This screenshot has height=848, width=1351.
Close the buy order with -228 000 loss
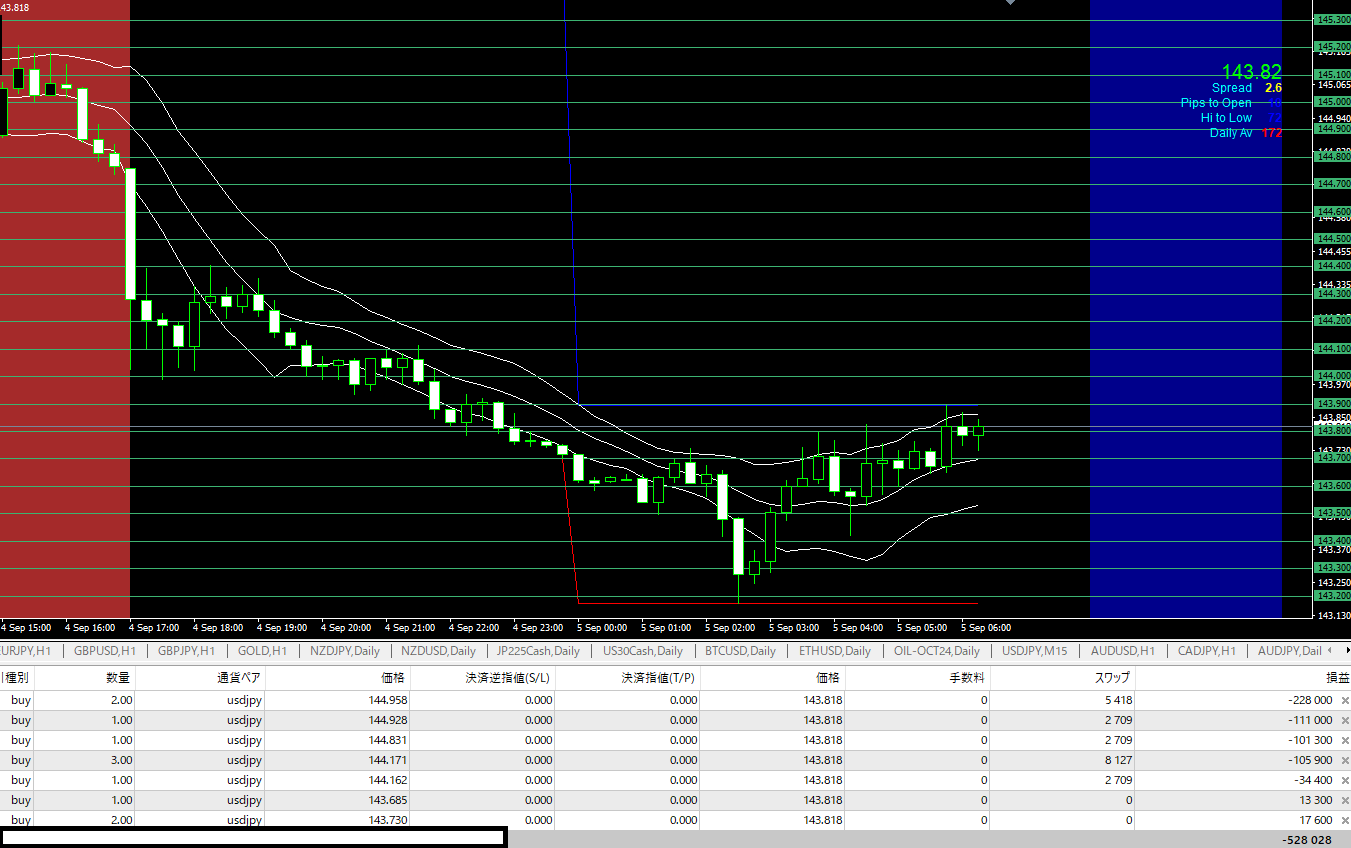1344,701
